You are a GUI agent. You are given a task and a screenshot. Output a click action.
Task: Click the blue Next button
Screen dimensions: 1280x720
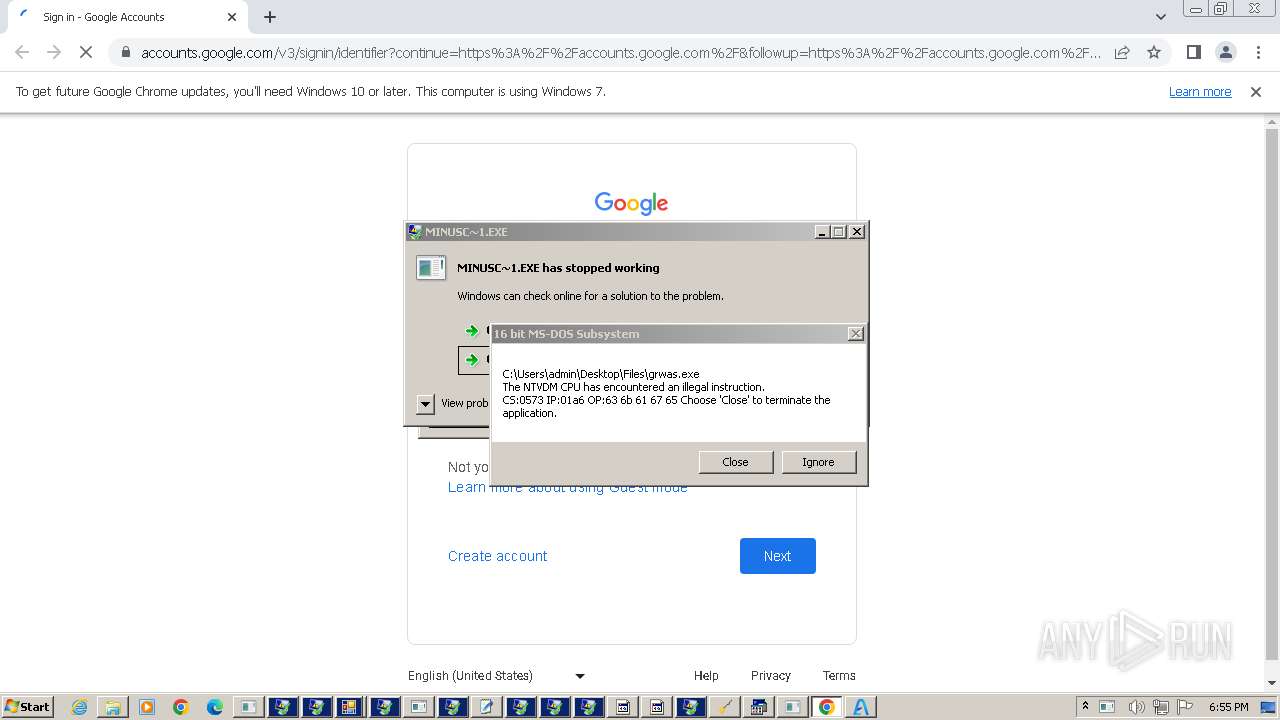tap(778, 556)
